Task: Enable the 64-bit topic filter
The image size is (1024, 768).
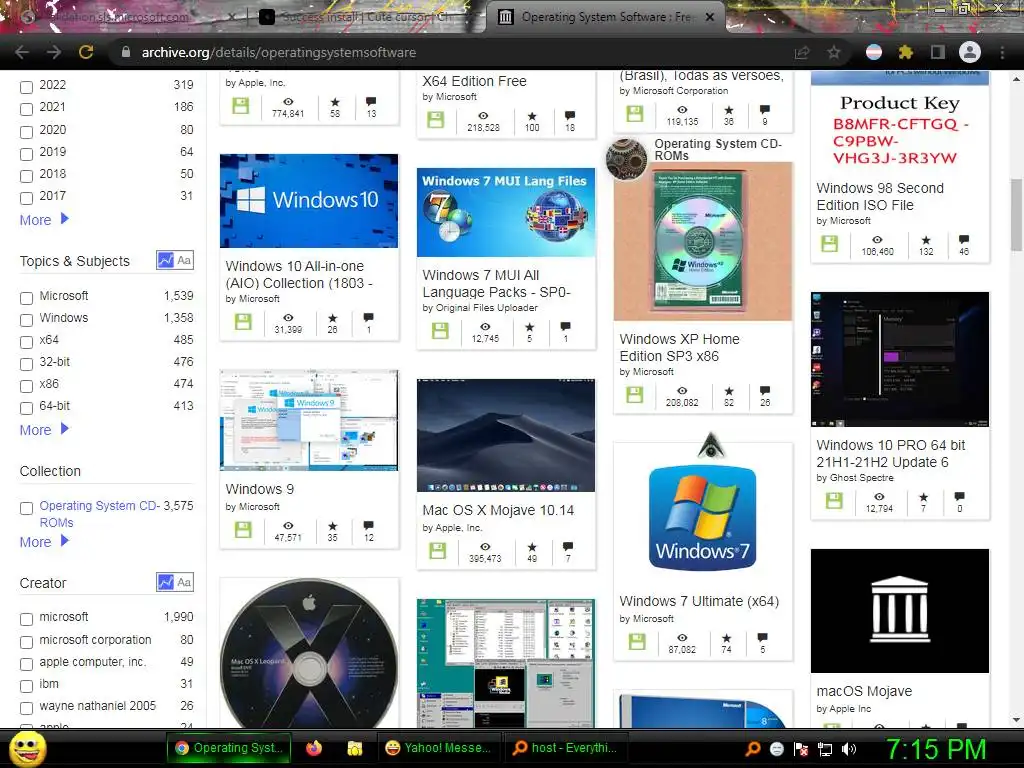Action: pos(26,408)
